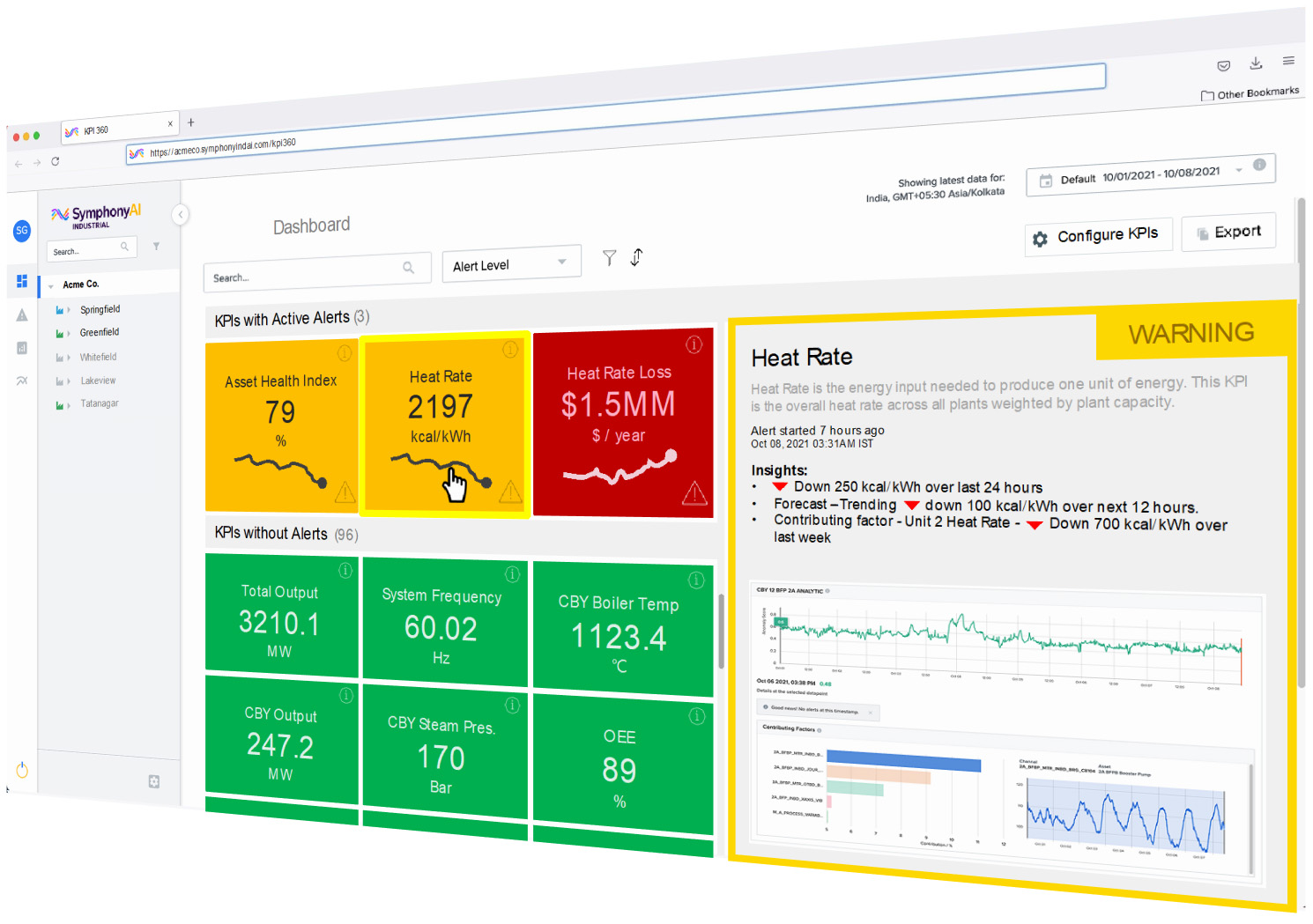Click the info icon on Total Output card
The height and width of the screenshot is (924, 1313).
tap(345, 571)
